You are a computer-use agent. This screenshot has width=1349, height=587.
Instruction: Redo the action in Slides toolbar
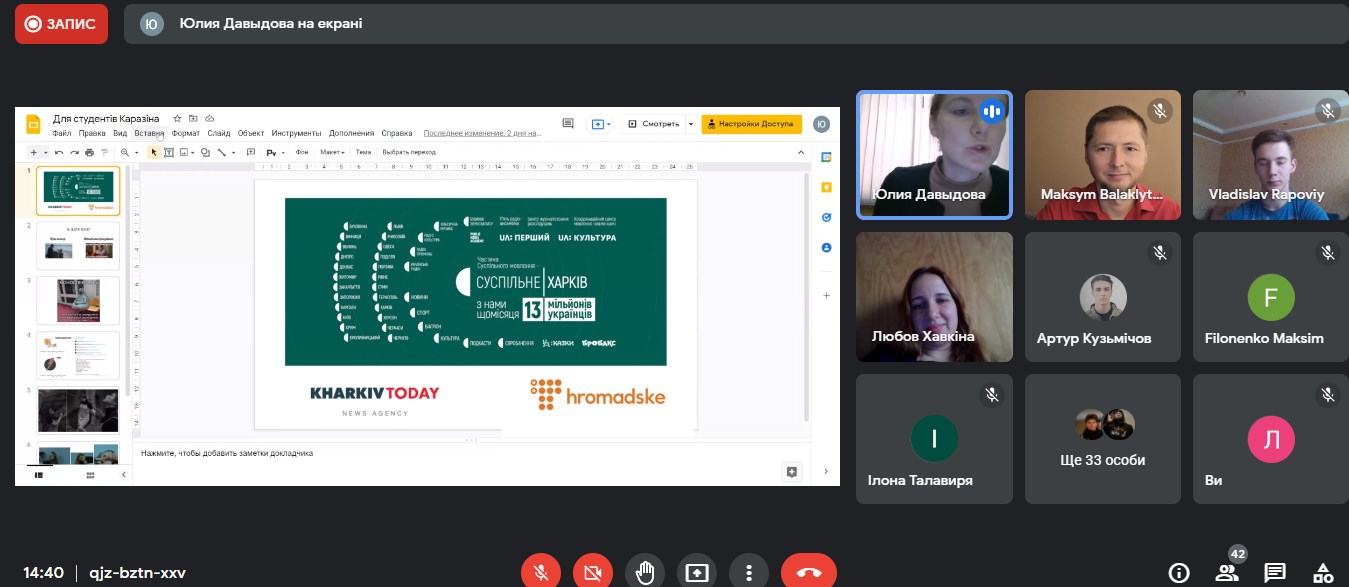74,152
